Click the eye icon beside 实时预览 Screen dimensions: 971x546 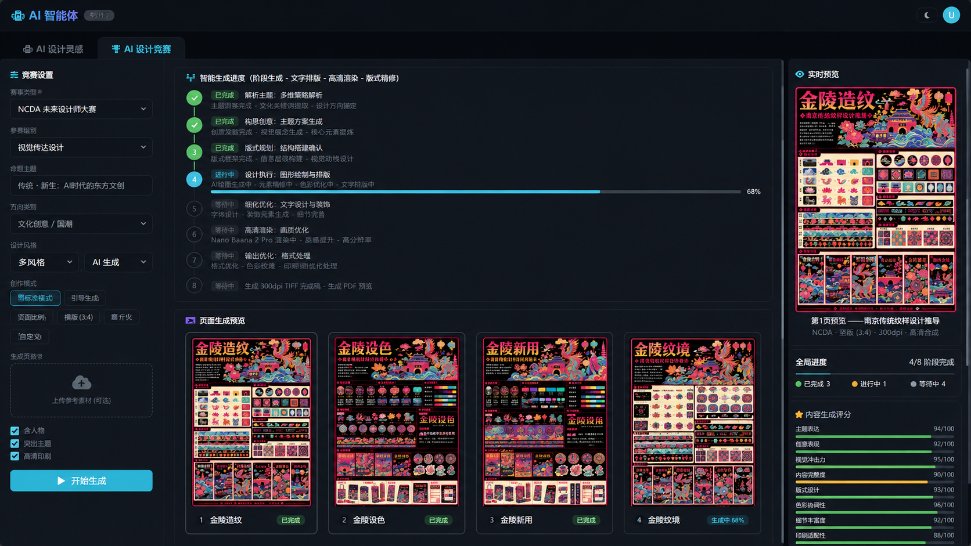(x=799, y=74)
